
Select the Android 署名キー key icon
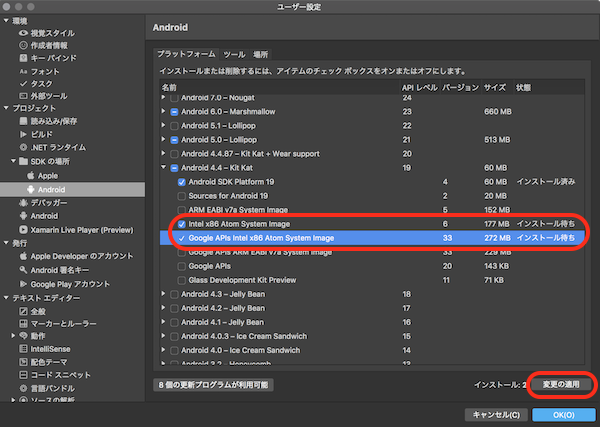[23, 270]
